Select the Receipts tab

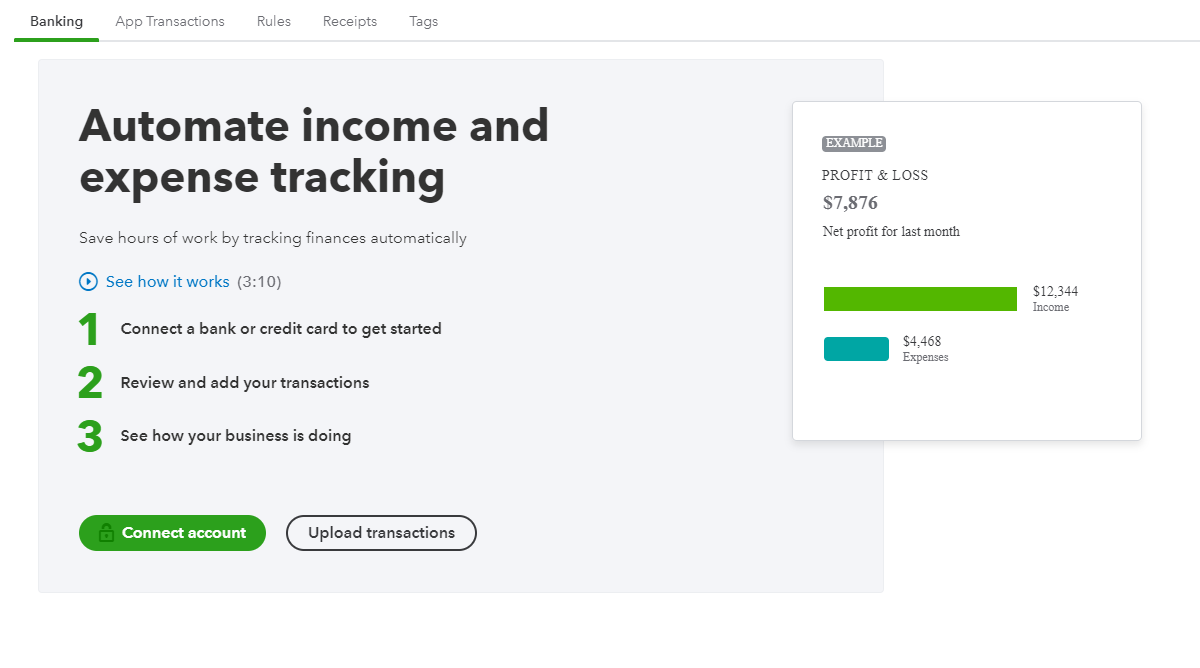tap(350, 21)
